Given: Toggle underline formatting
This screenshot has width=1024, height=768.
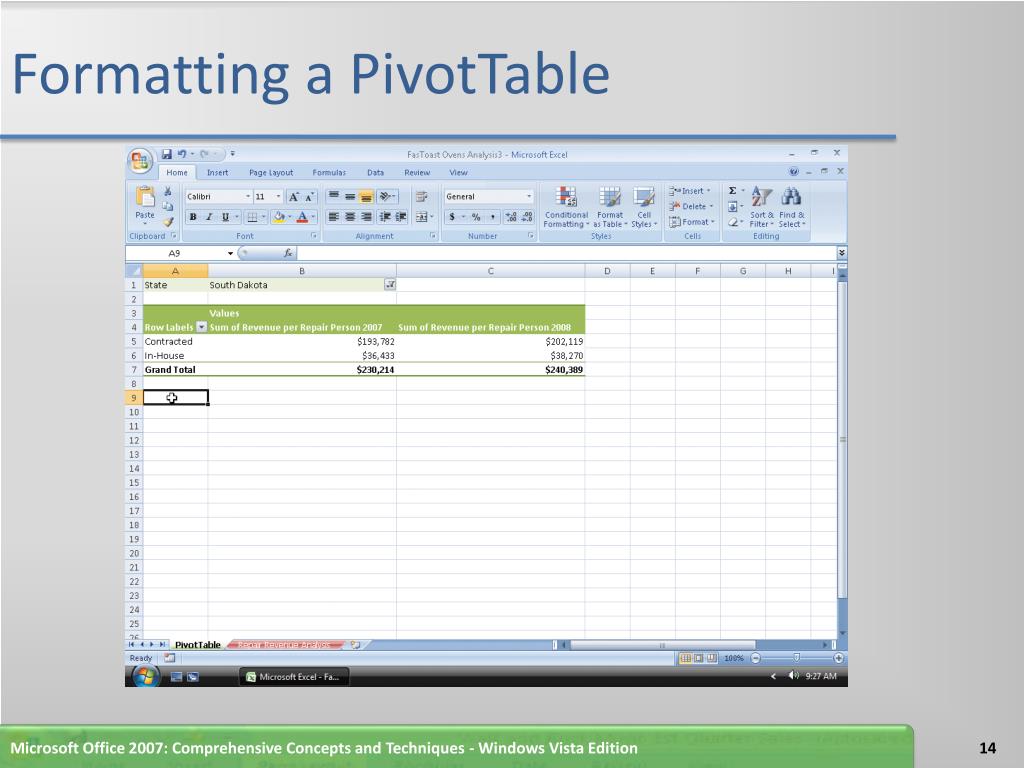Looking at the screenshot, I should coord(225,217).
